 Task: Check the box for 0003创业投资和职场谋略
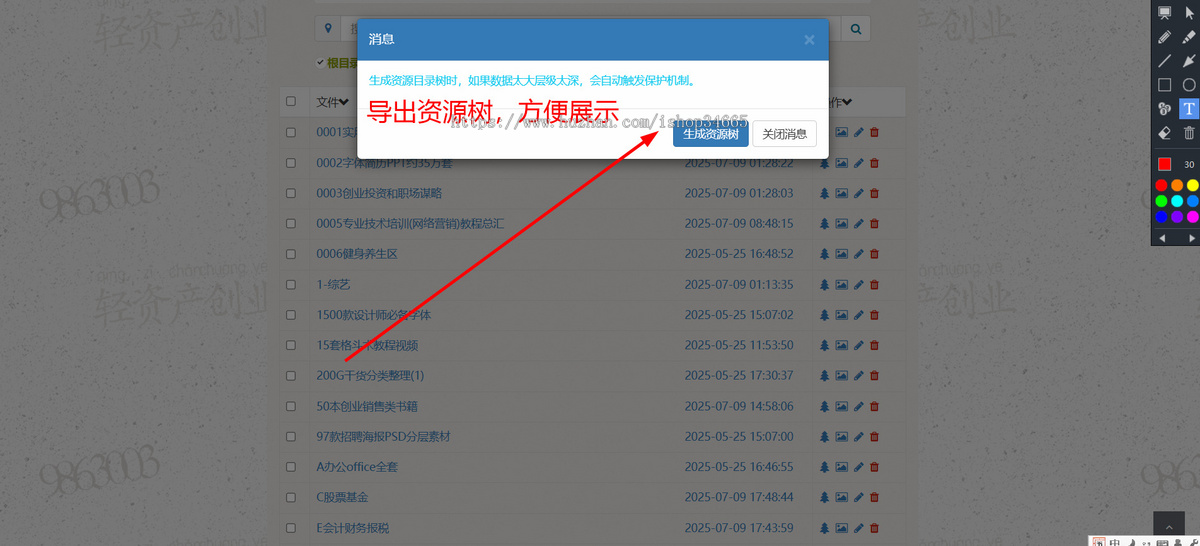click(291, 193)
